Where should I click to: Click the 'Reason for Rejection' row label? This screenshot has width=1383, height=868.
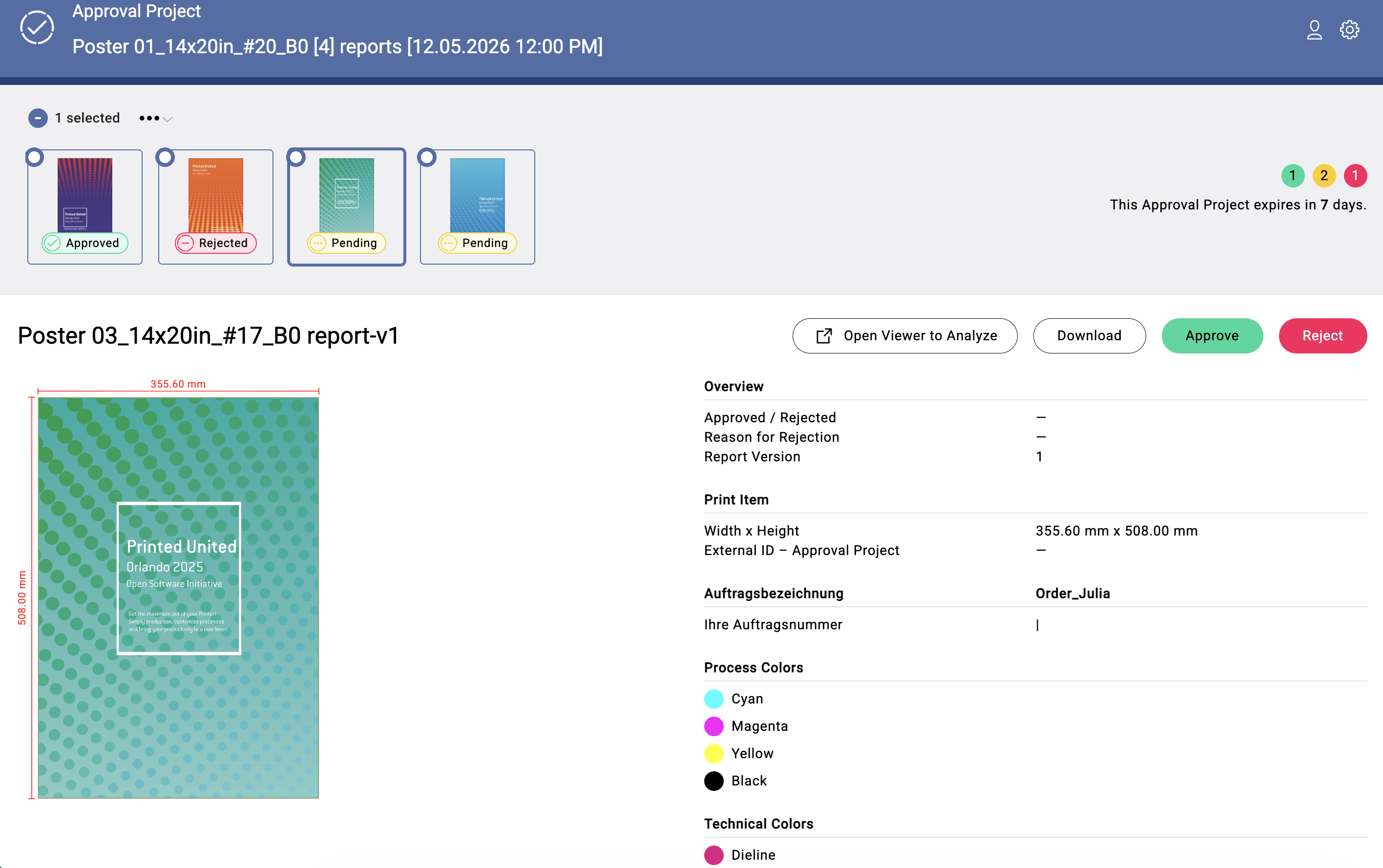[772, 437]
